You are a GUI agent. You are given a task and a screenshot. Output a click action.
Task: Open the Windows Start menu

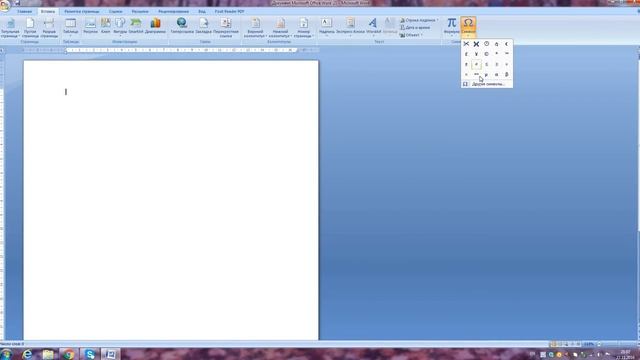6,354
